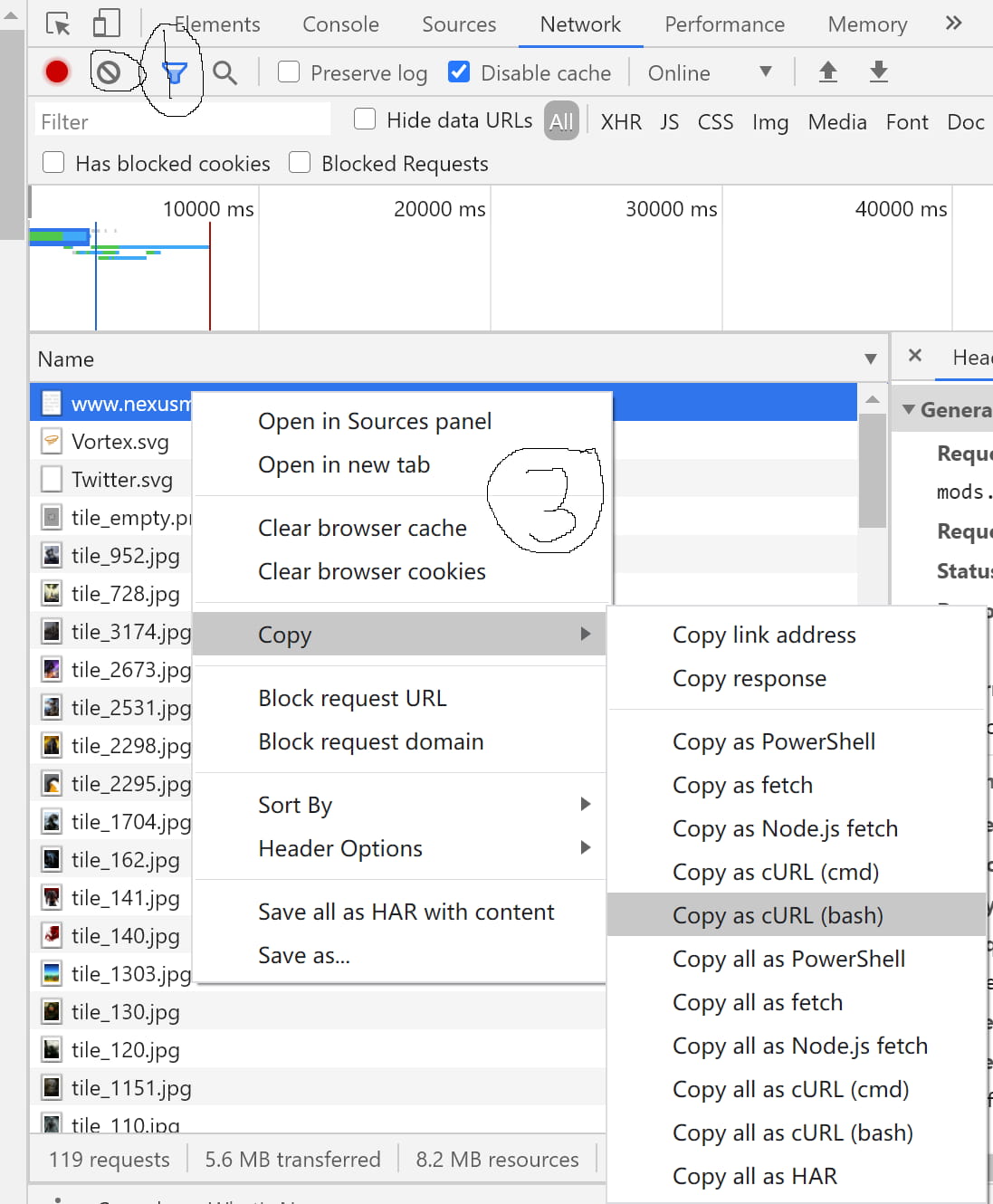Select Copy response
Image resolution: width=993 pixels, height=1204 pixels.
tap(797, 677)
